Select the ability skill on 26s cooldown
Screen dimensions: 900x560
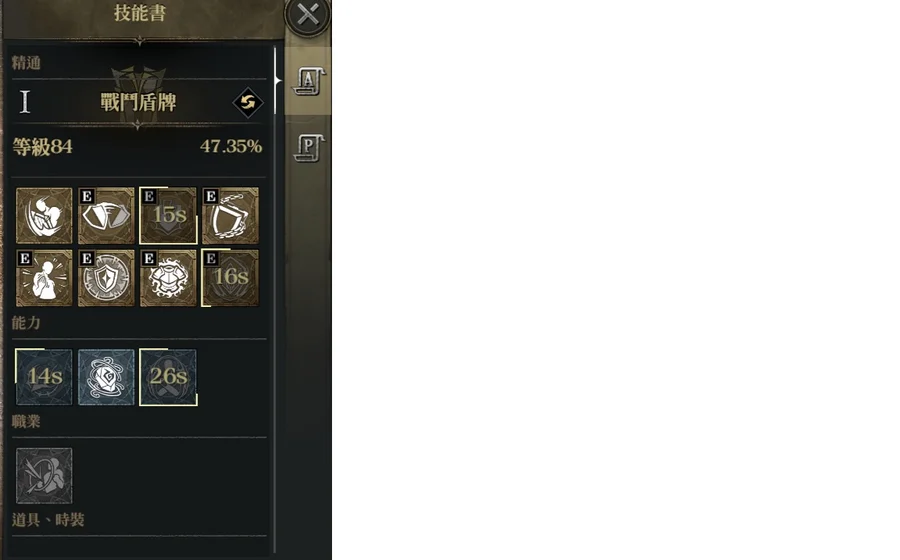point(168,377)
